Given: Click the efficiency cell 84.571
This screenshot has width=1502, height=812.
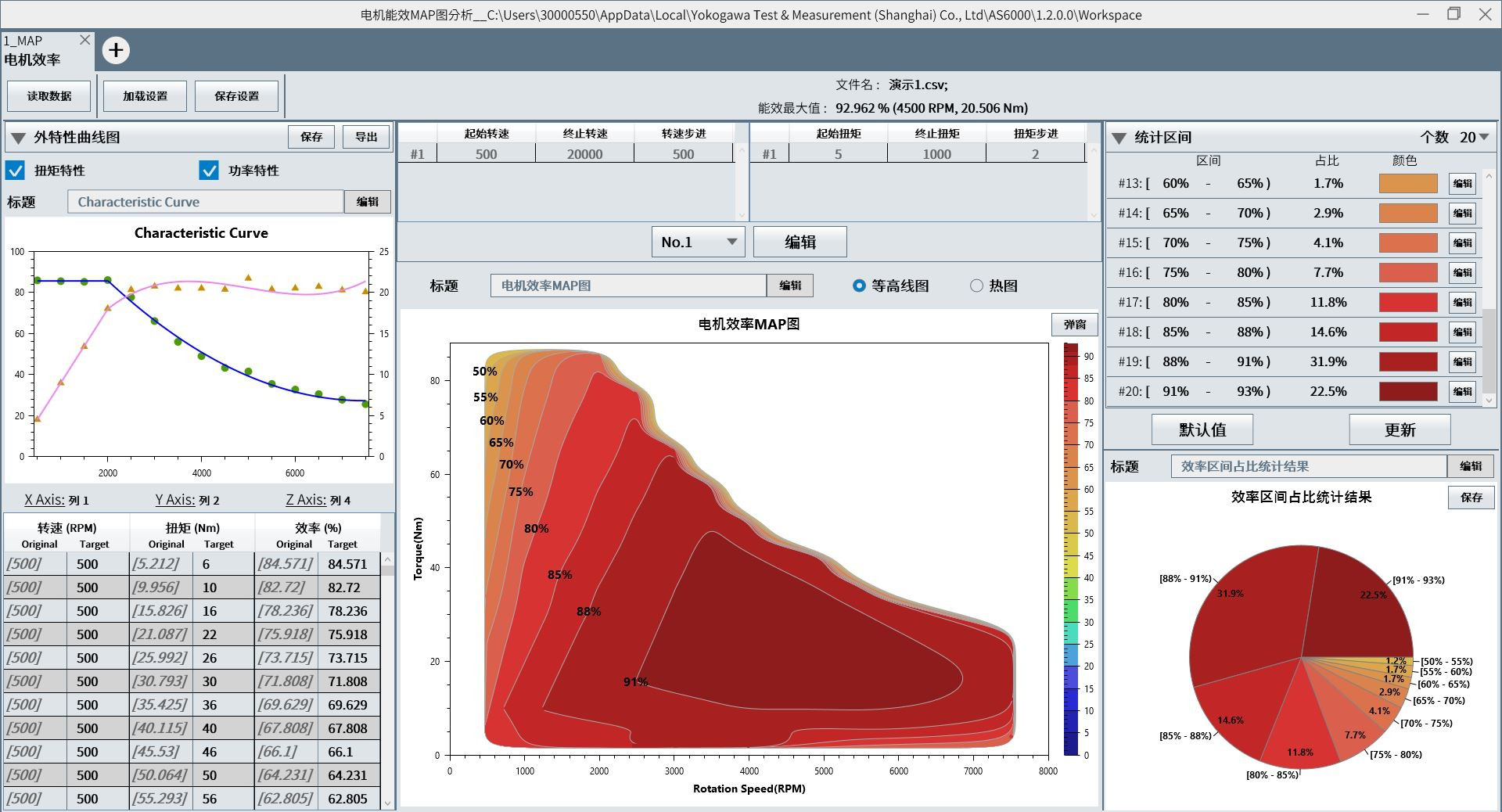Looking at the screenshot, I should [348, 564].
